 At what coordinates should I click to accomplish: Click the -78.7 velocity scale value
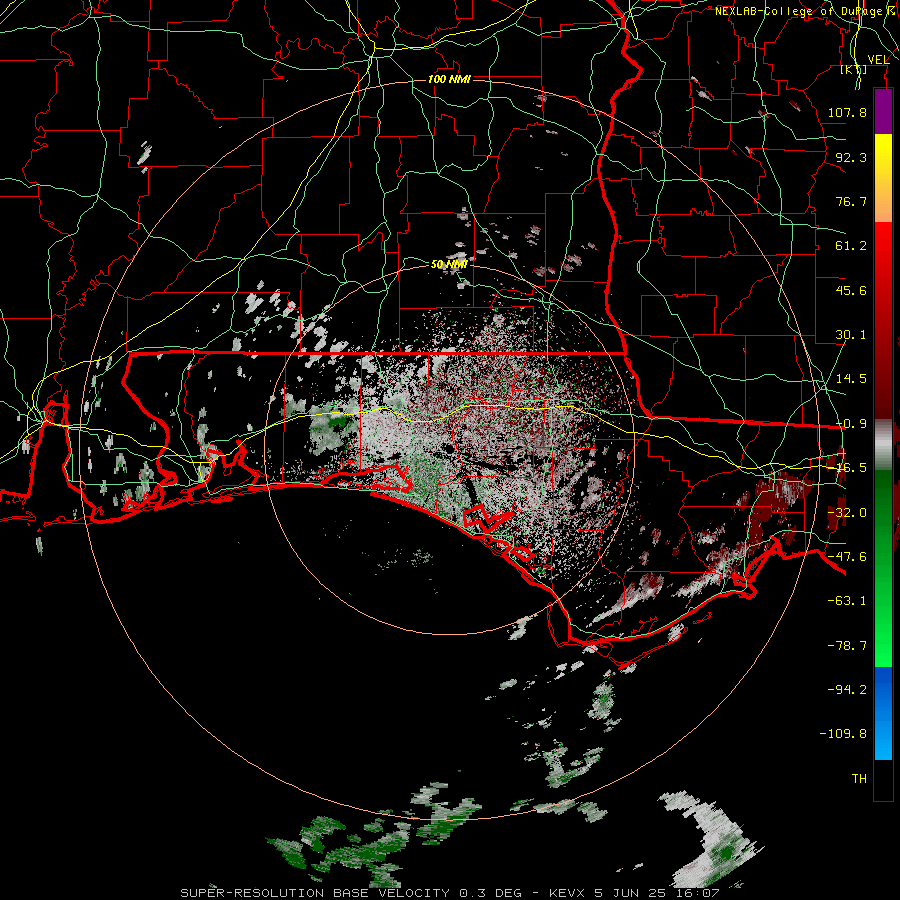[847, 646]
